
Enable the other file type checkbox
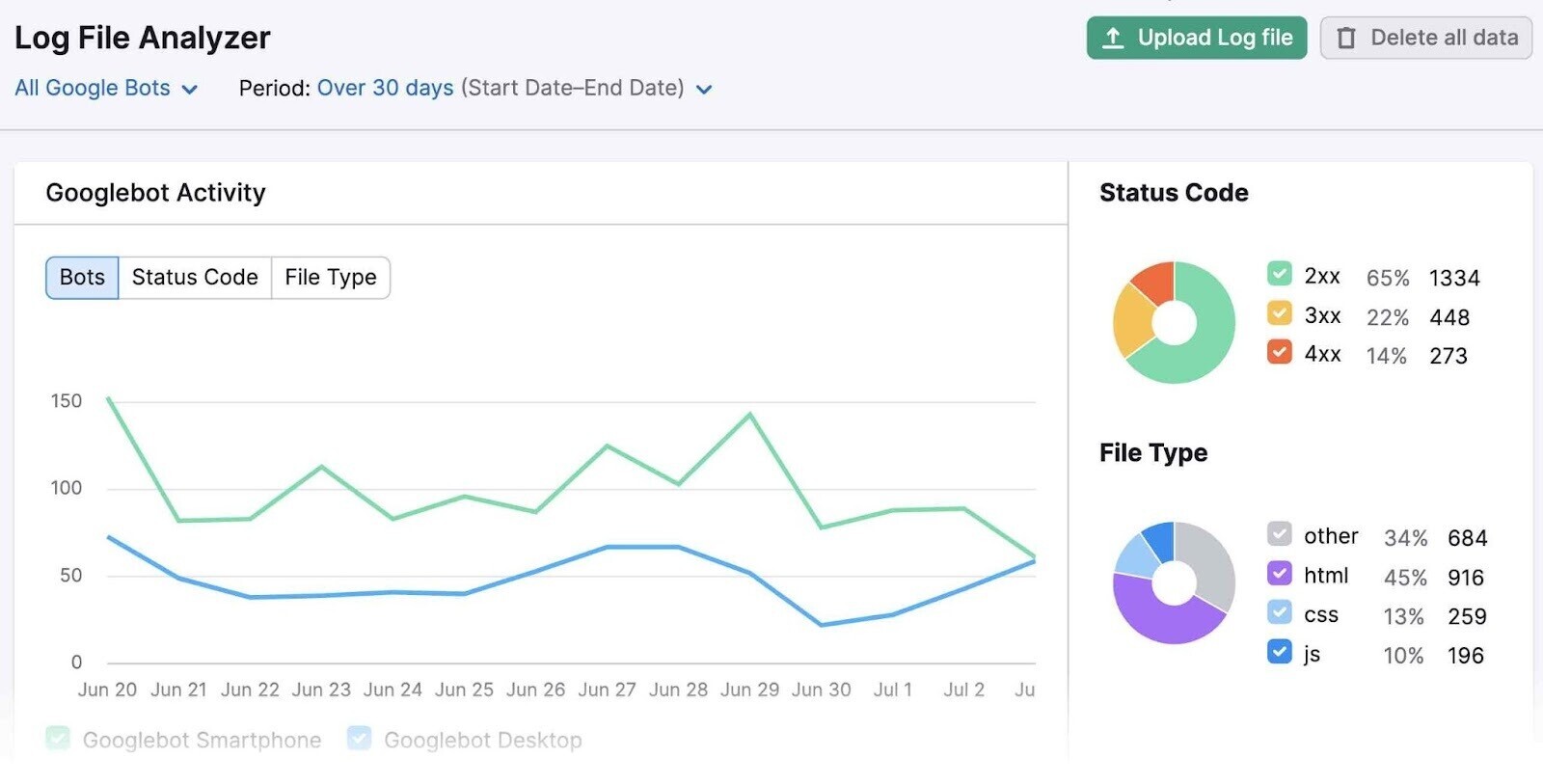click(1279, 534)
